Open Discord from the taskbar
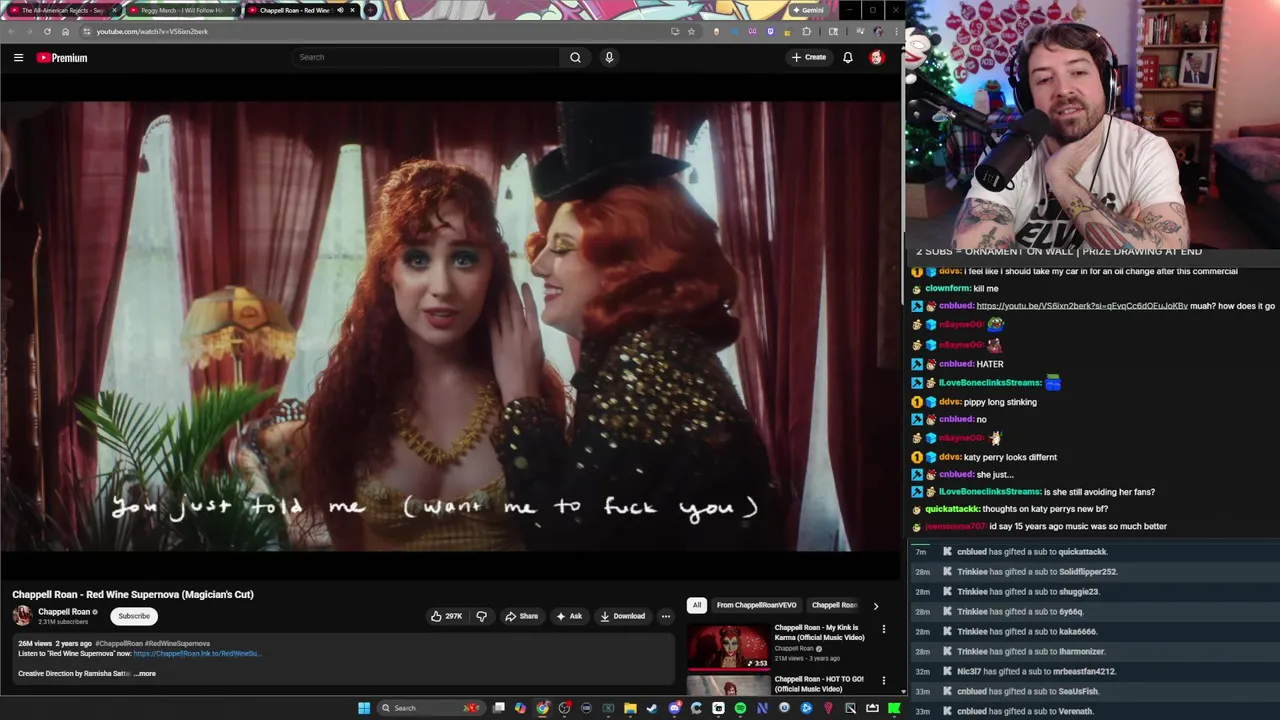Image resolution: width=1280 pixels, height=720 pixels. [x=674, y=708]
